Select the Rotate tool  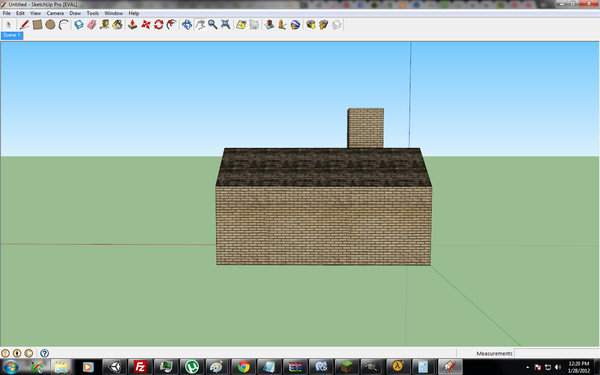pos(159,25)
